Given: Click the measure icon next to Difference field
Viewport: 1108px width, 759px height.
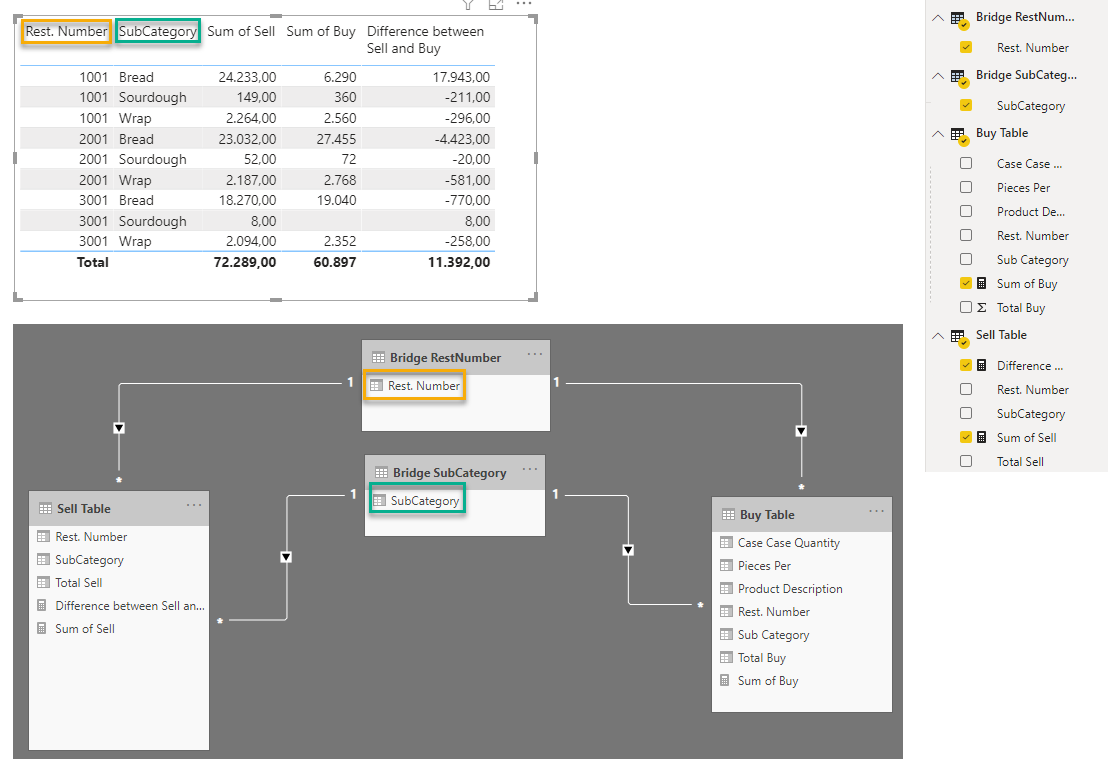Looking at the screenshot, I should click(982, 365).
